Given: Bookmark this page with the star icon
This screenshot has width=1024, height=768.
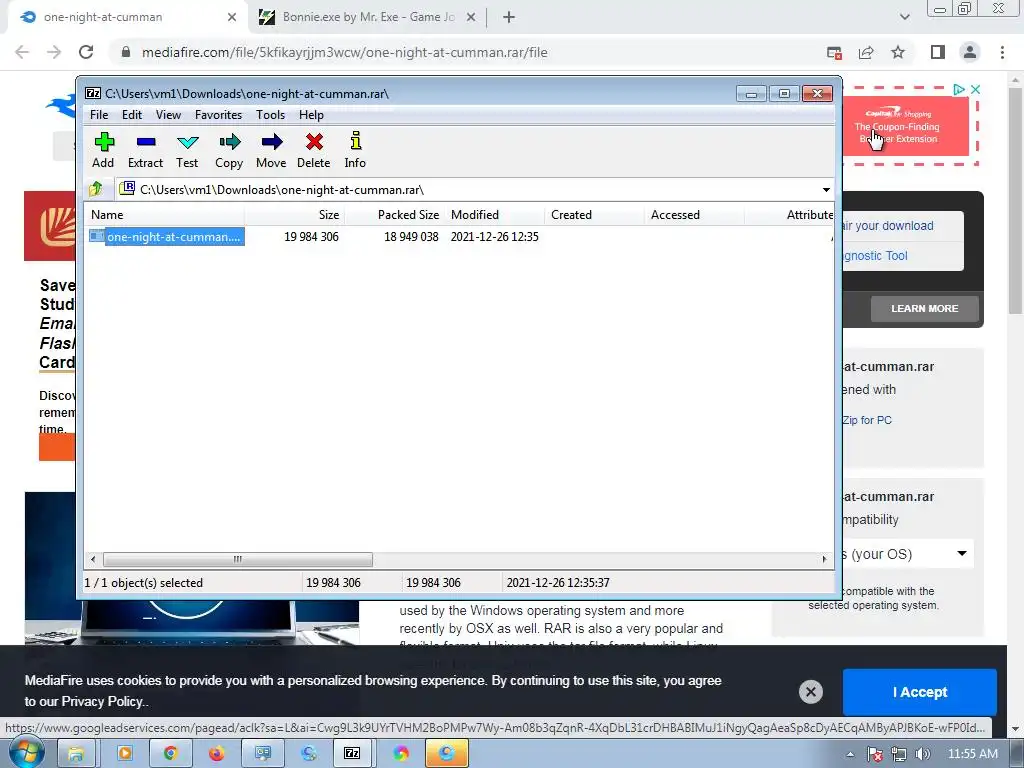Looking at the screenshot, I should [898, 52].
